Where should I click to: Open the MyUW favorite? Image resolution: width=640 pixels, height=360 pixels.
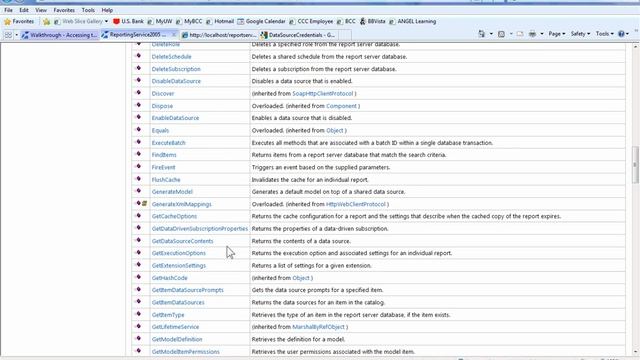160,21
